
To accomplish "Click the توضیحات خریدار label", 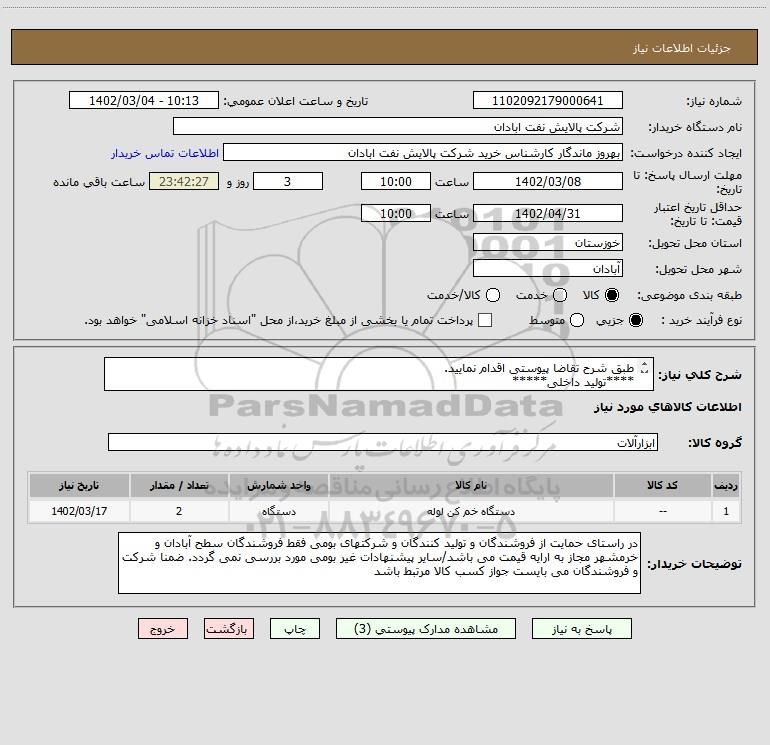I will [694, 564].
